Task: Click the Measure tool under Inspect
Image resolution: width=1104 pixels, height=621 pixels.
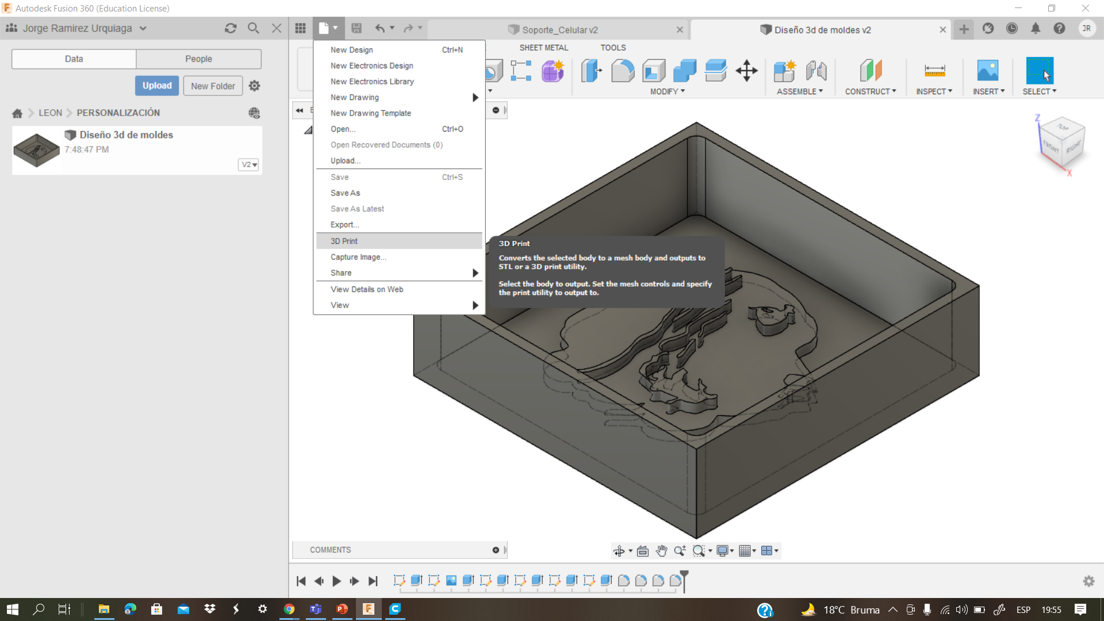Action: (934, 70)
